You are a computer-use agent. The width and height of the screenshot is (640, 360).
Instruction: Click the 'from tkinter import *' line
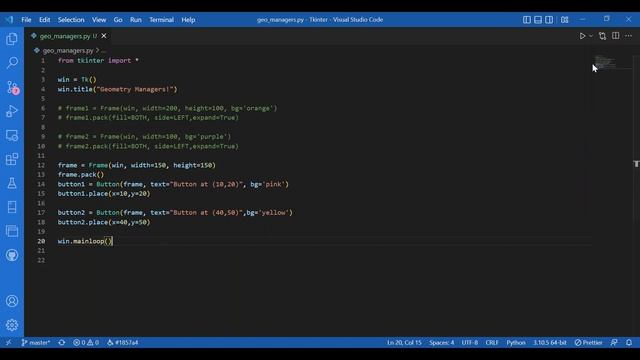98,60
